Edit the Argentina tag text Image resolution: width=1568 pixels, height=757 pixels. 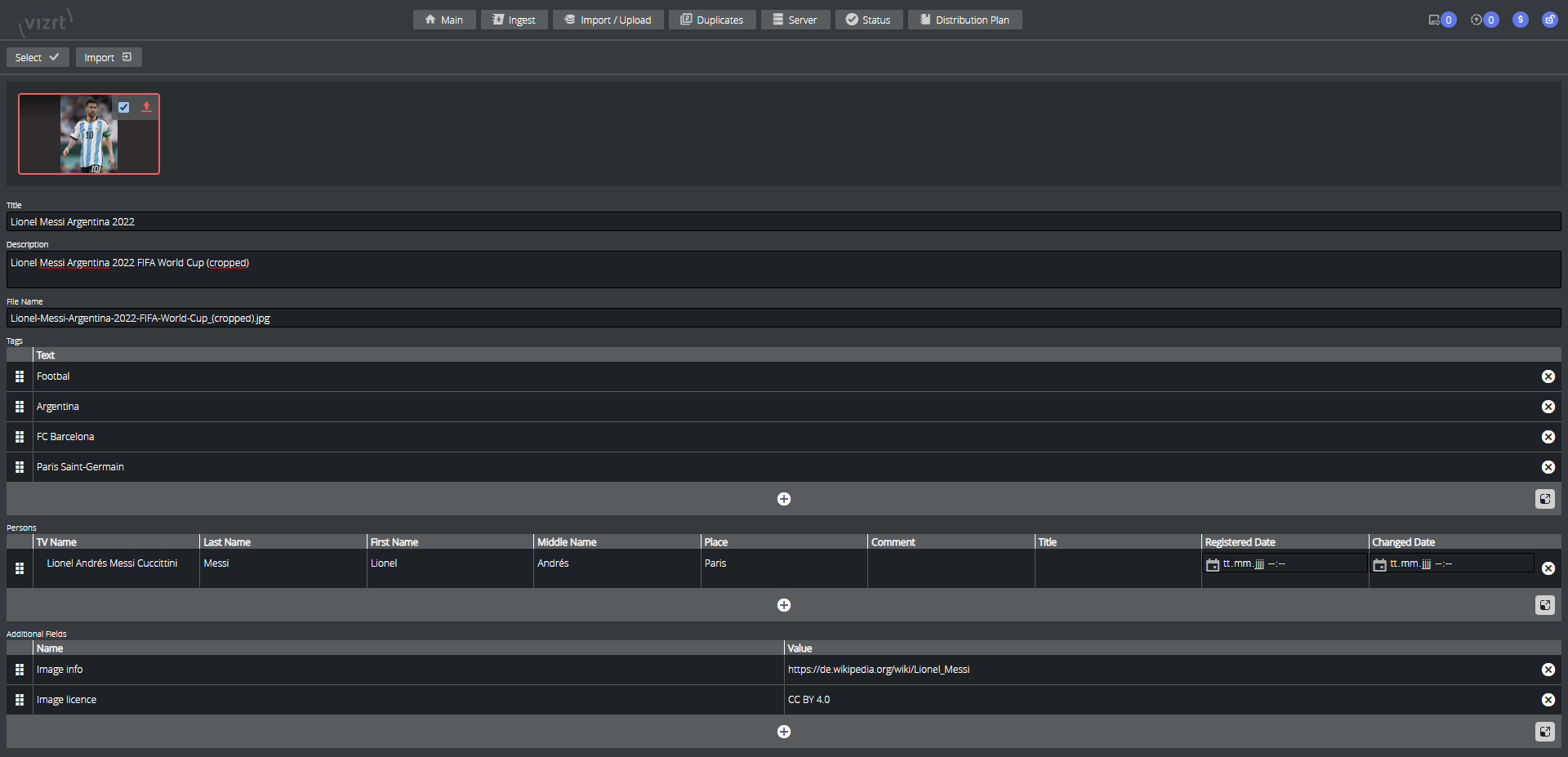(784, 407)
